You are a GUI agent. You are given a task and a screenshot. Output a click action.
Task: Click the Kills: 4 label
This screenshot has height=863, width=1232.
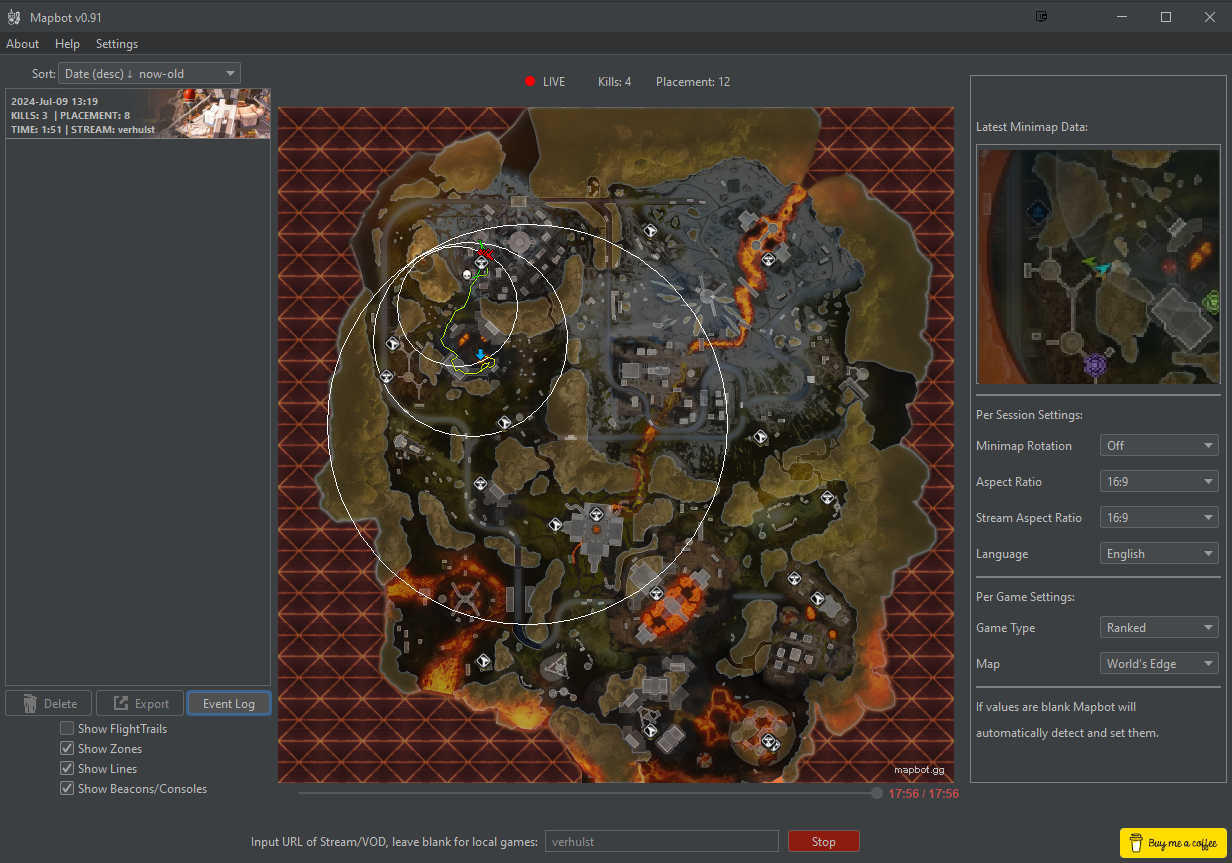click(x=614, y=82)
